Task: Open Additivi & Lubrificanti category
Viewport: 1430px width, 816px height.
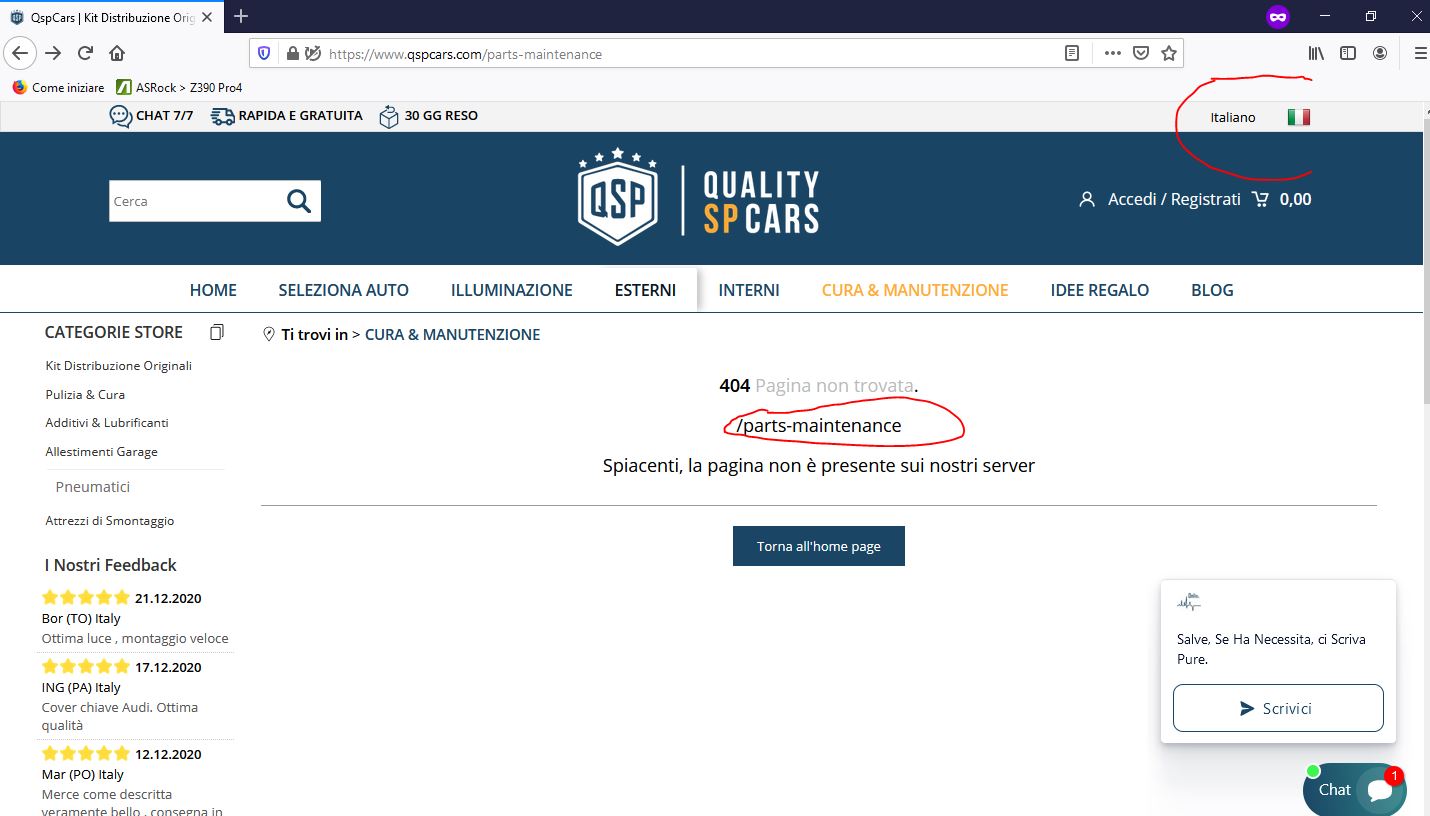Action: click(x=107, y=422)
